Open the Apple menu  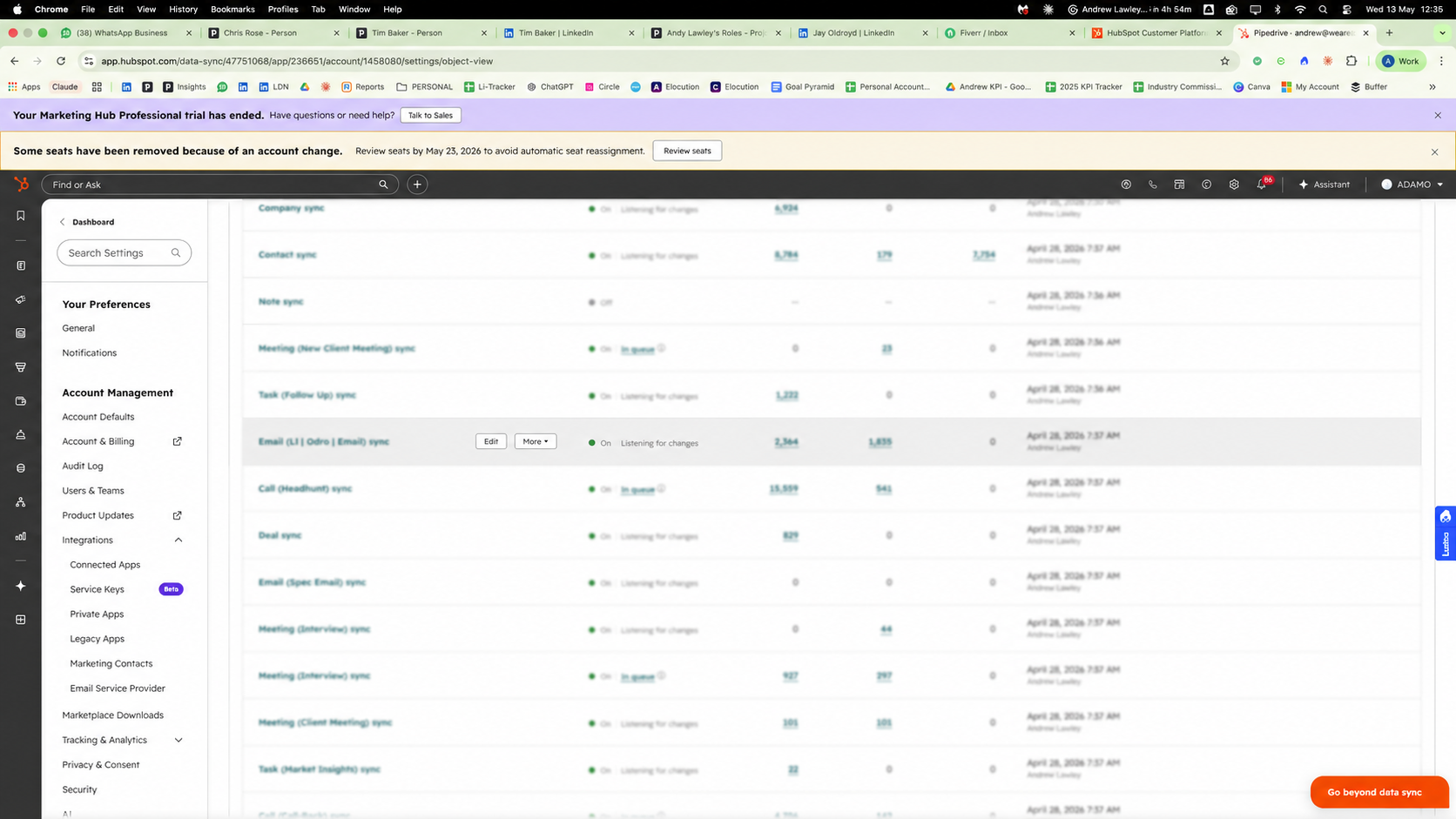(x=17, y=9)
